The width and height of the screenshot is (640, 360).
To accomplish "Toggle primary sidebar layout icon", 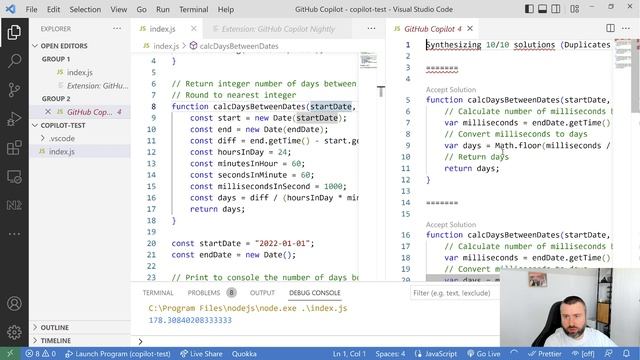I will click(x=529, y=9).
